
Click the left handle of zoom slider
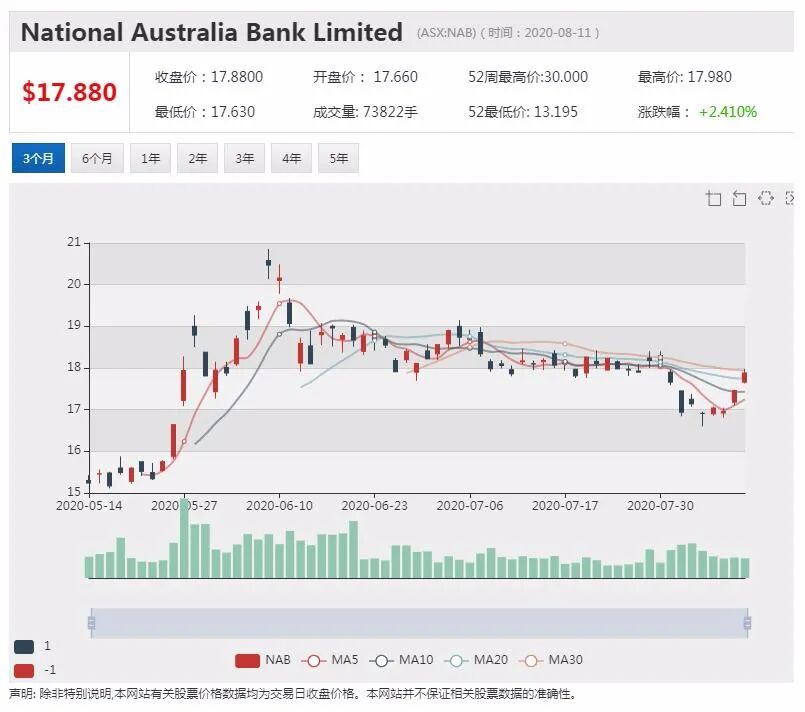point(91,623)
